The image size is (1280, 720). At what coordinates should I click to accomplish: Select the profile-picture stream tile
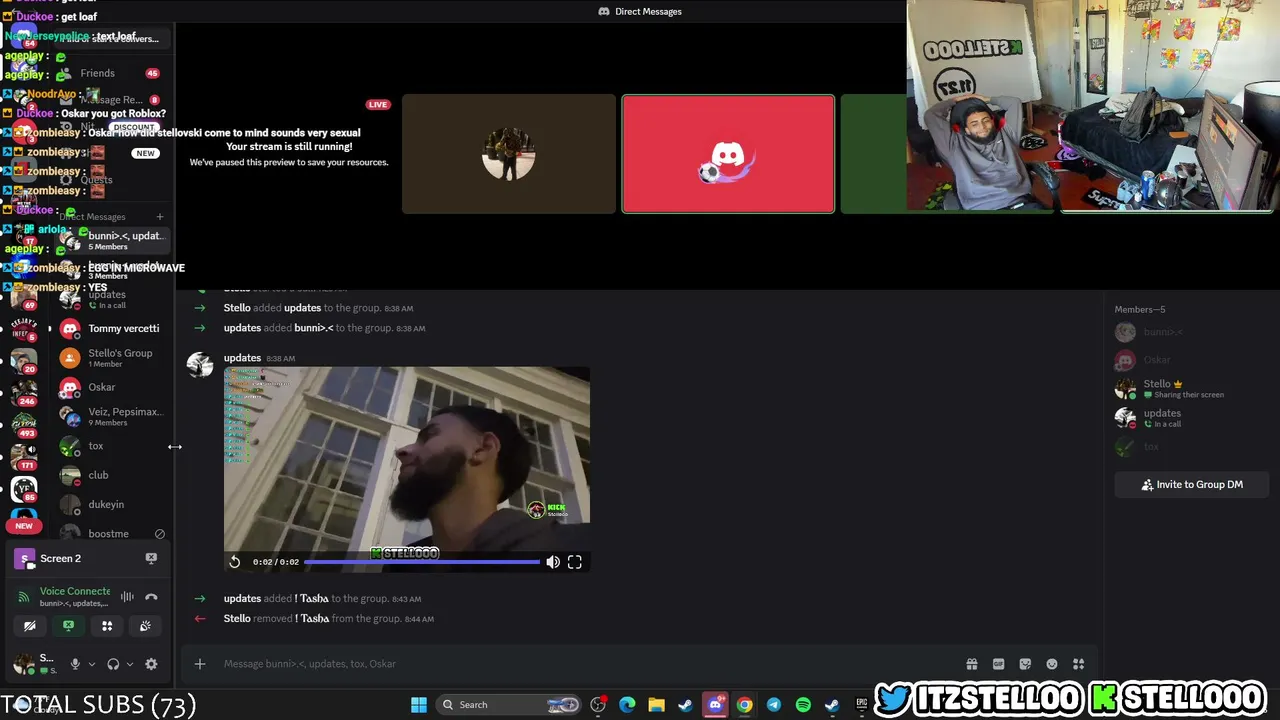(x=509, y=154)
